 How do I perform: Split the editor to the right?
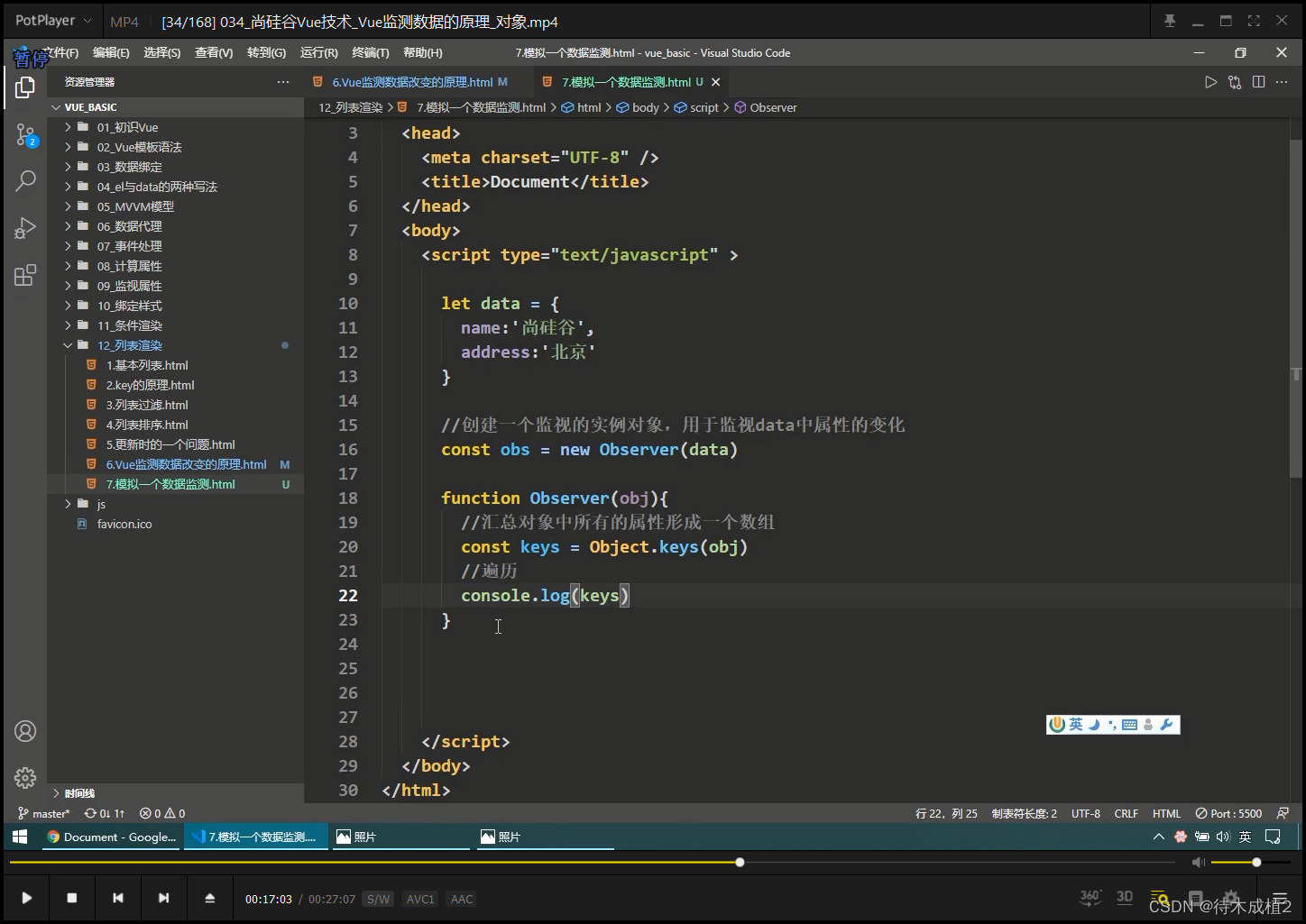tap(1258, 82)
